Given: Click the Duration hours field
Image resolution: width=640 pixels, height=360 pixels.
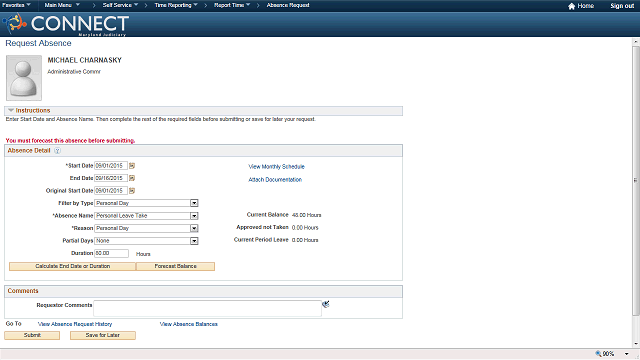Looking at the screenshot, I should pos(111,253).
